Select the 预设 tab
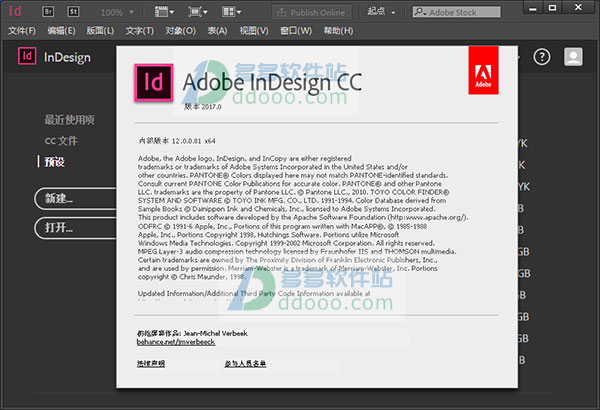The image size is (600, 410). click(x=54, y=162)
